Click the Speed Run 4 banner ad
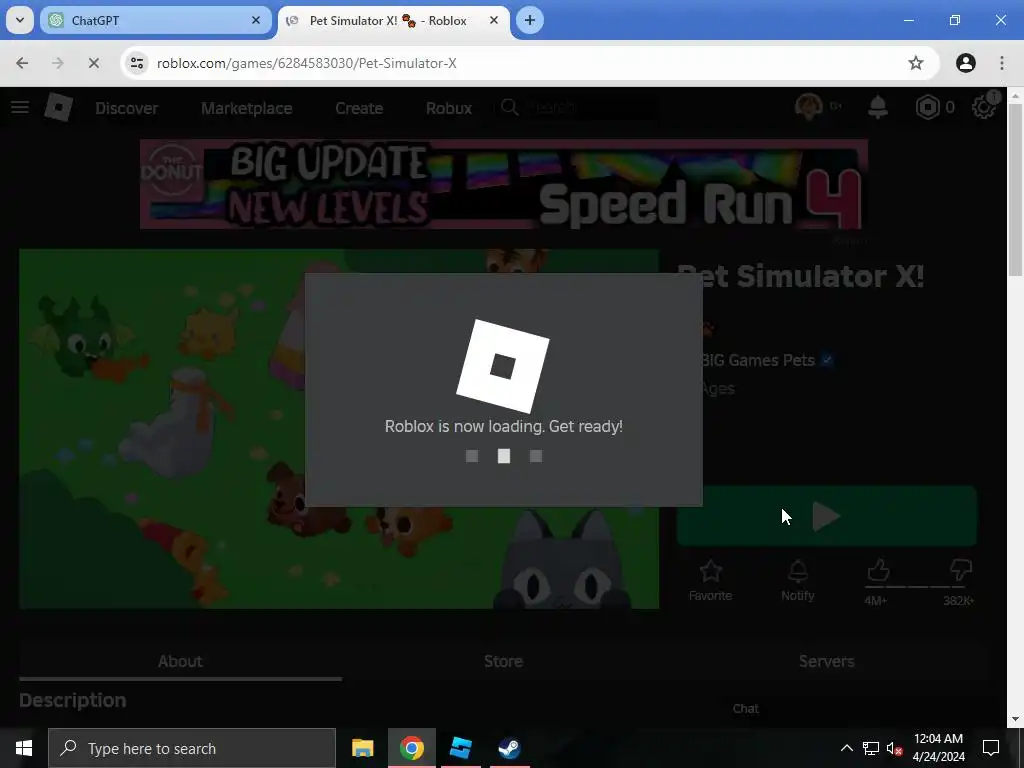Image resolution: width=1024 pixels, height=768 pixels. pyautogui.click(x=504, y=184)
